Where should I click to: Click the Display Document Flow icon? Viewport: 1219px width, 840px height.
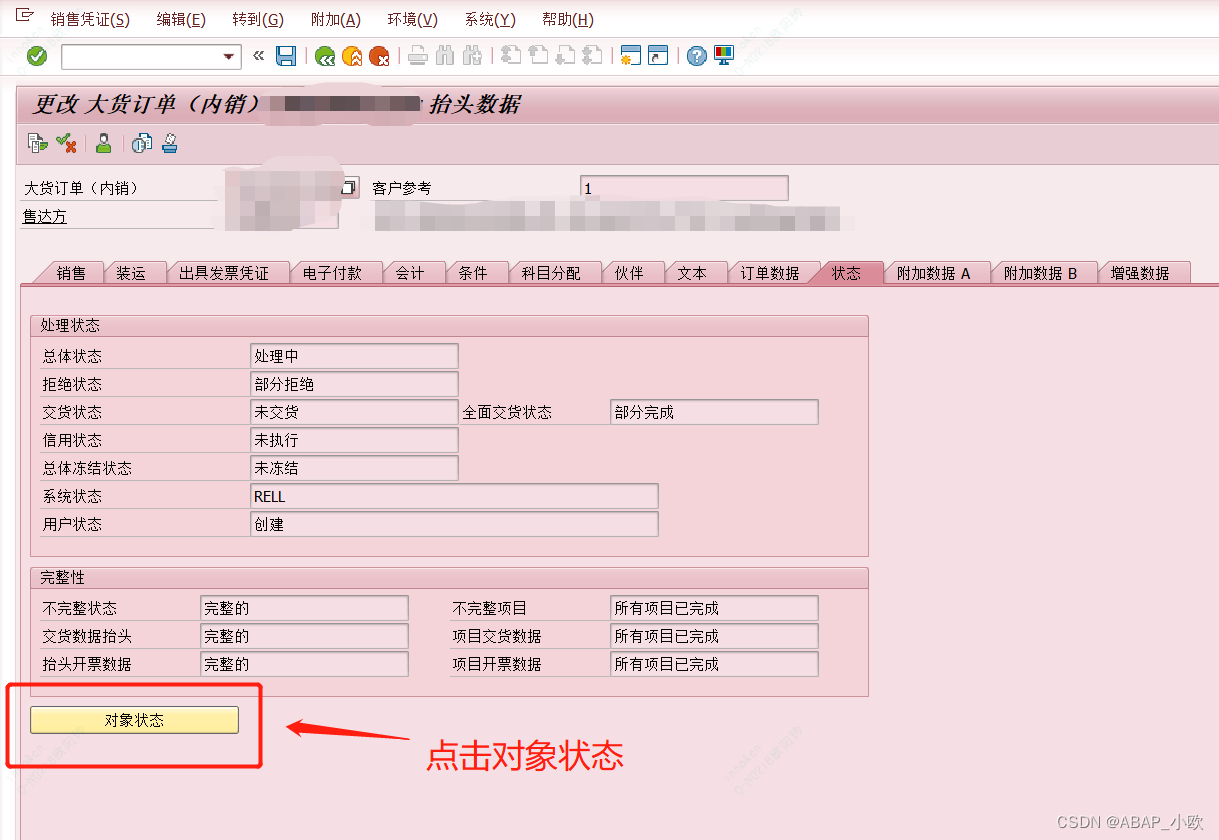[x=141, y=143]
